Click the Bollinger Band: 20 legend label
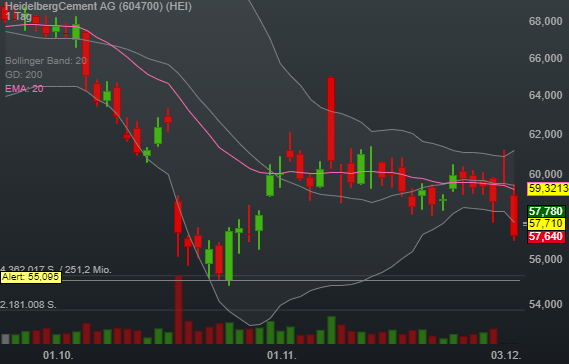Screen dimensions: 569x364 (x=46, y=61)
